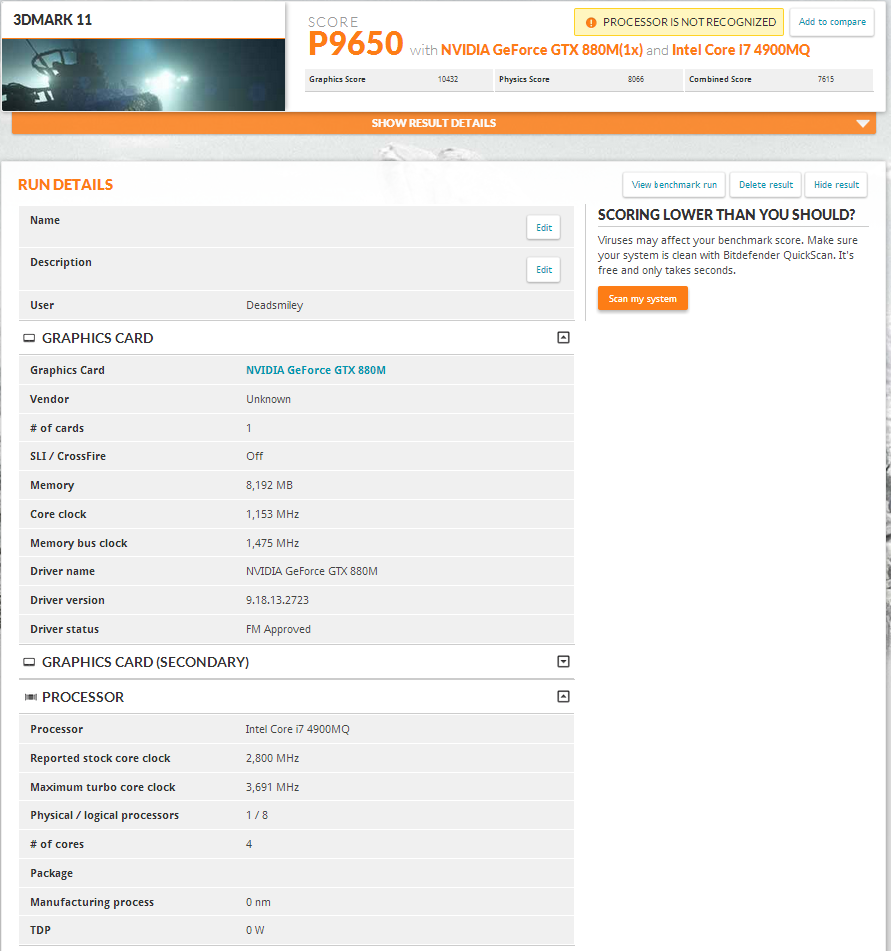Screen dimensions: 891x951
Task: Select the Graphics Score value 10432
Action: point(448,79)
